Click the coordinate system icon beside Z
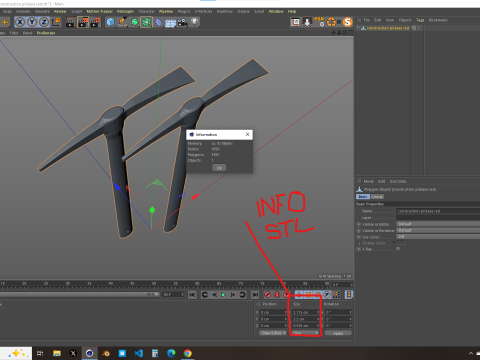This screenshot has height=360, width=480. (x=56, y=22)
